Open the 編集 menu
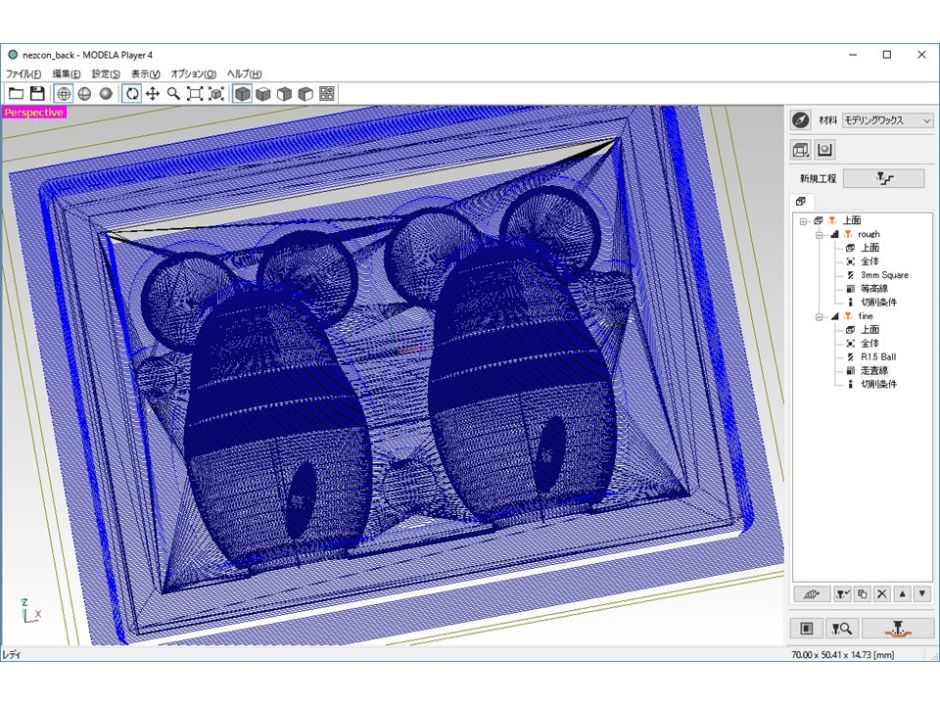This screenshot has height=705, width=940. coord(67,74)
